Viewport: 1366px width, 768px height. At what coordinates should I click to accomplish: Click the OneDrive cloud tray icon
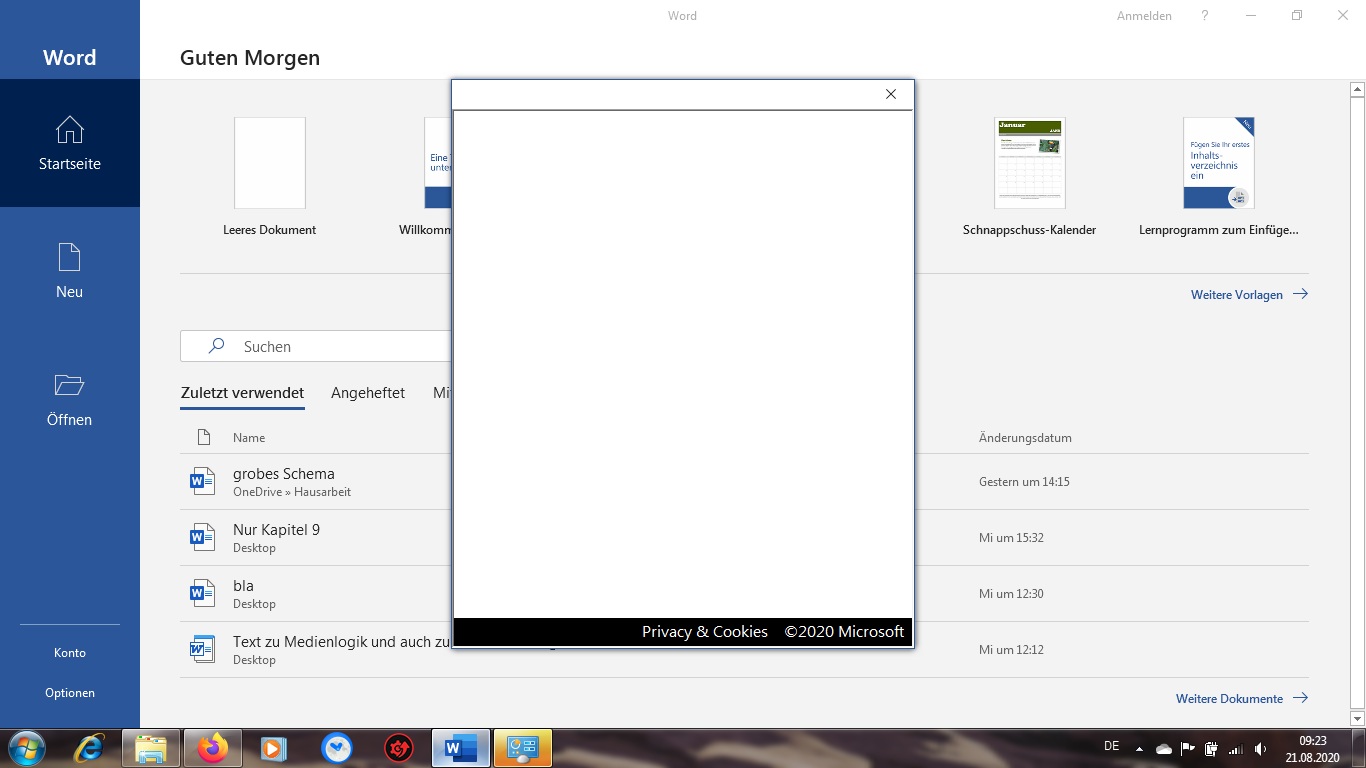1164,748
